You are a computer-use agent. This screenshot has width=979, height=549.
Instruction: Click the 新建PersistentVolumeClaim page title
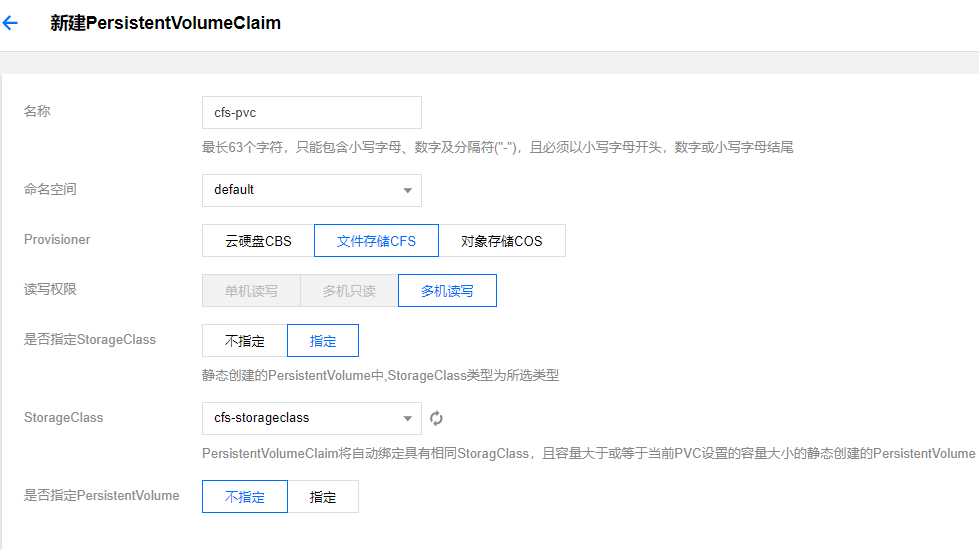(x=165, y=23)
